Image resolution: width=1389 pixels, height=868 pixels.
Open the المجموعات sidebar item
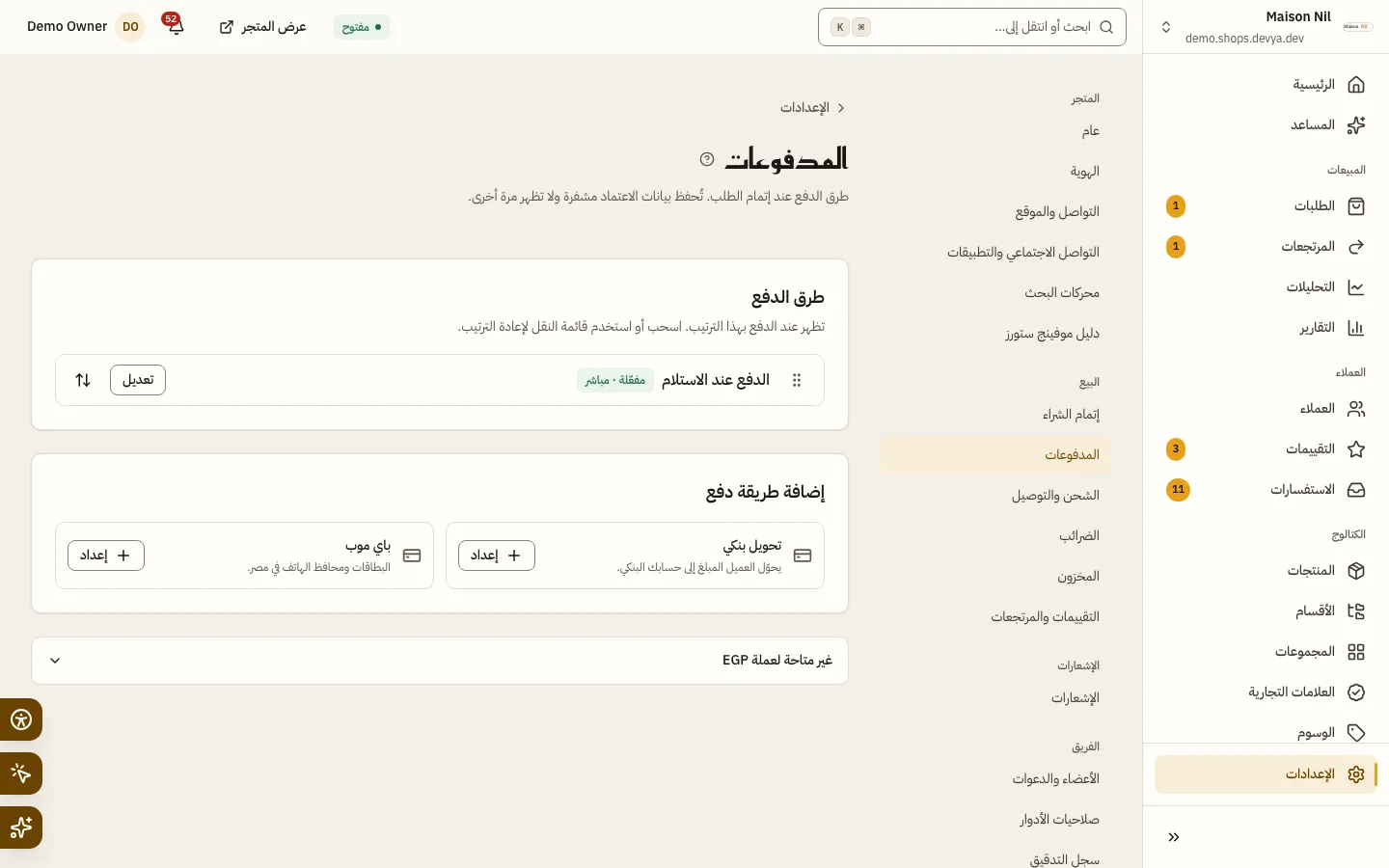(1266, 652)
